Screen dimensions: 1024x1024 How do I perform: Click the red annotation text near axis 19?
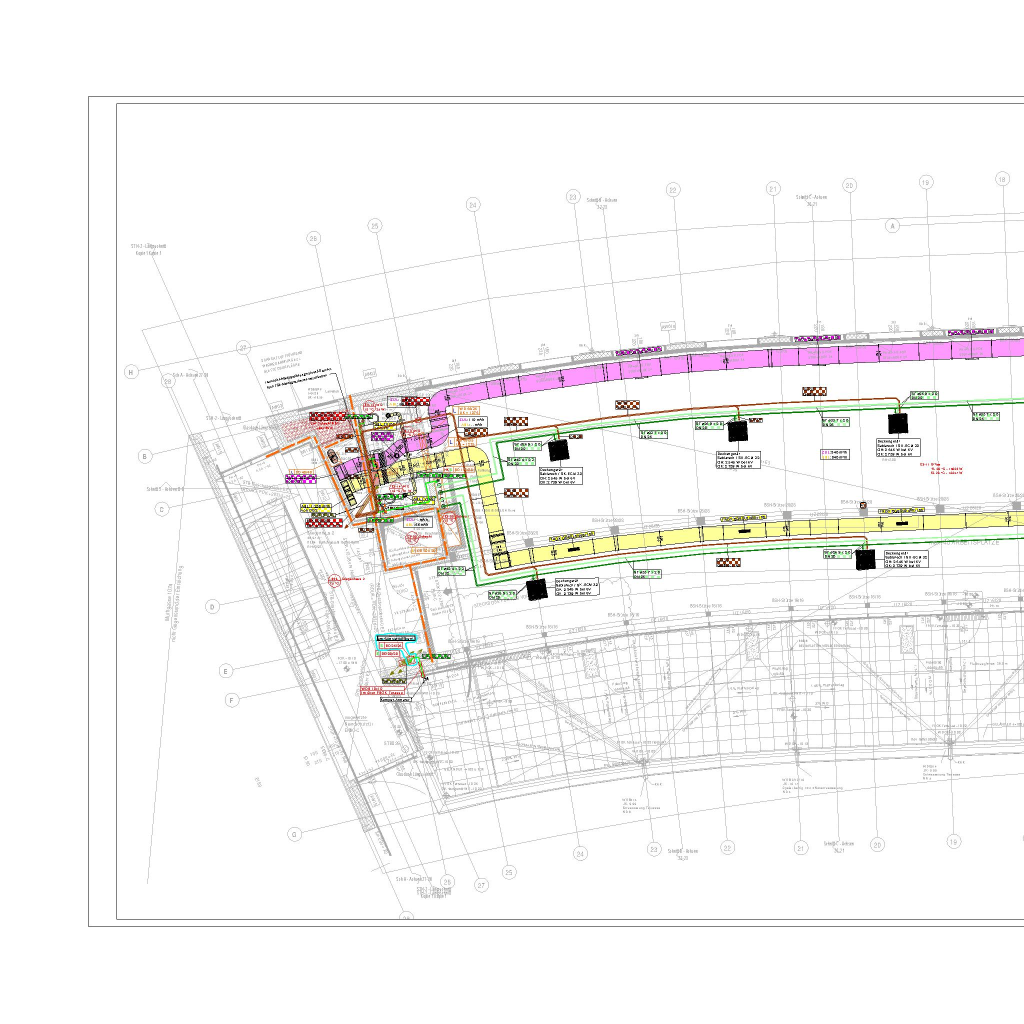click(945, 468)
